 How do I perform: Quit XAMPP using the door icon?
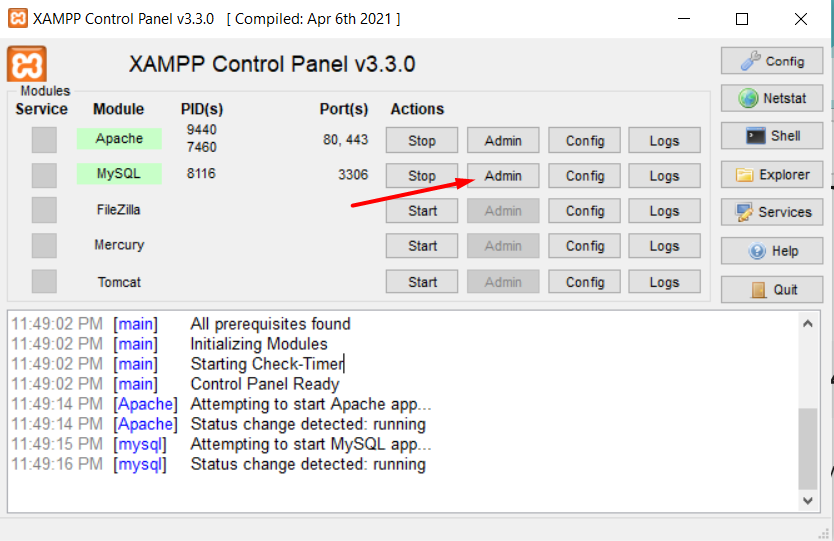[772, 289]
